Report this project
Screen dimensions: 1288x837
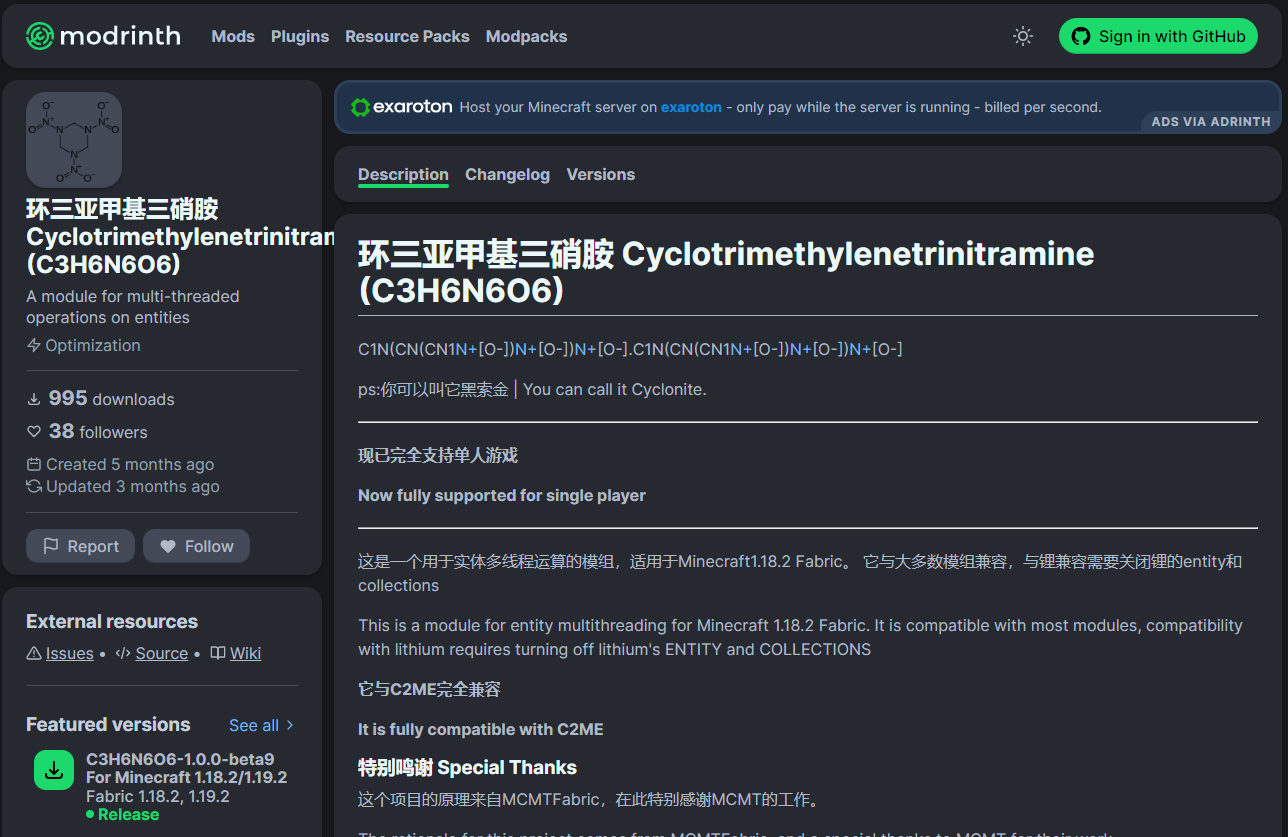coord(80,546)
